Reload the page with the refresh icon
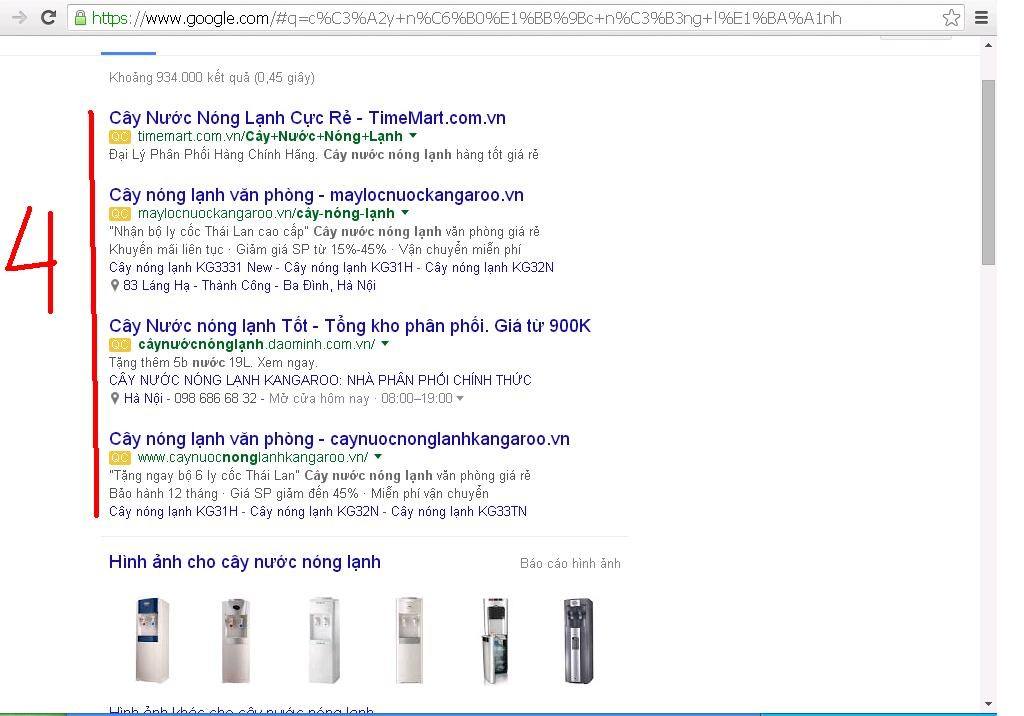 pos(48,18)
